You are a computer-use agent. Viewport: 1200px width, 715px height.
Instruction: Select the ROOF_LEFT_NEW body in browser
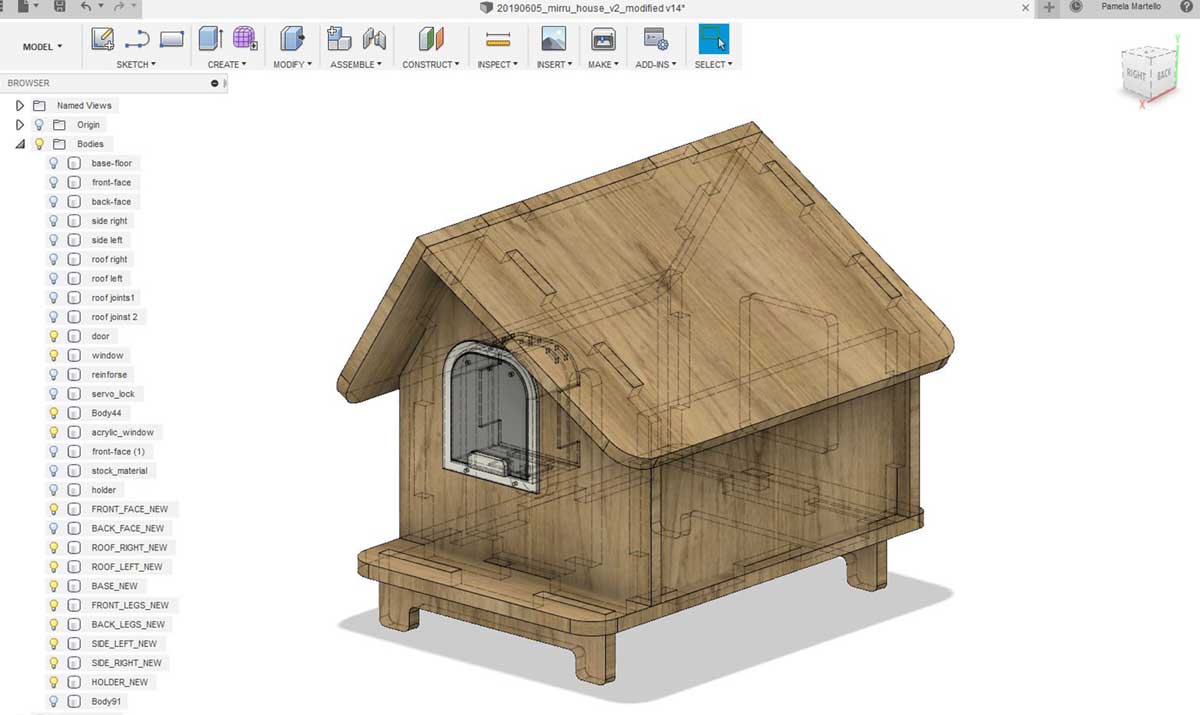tap(126, 567)
